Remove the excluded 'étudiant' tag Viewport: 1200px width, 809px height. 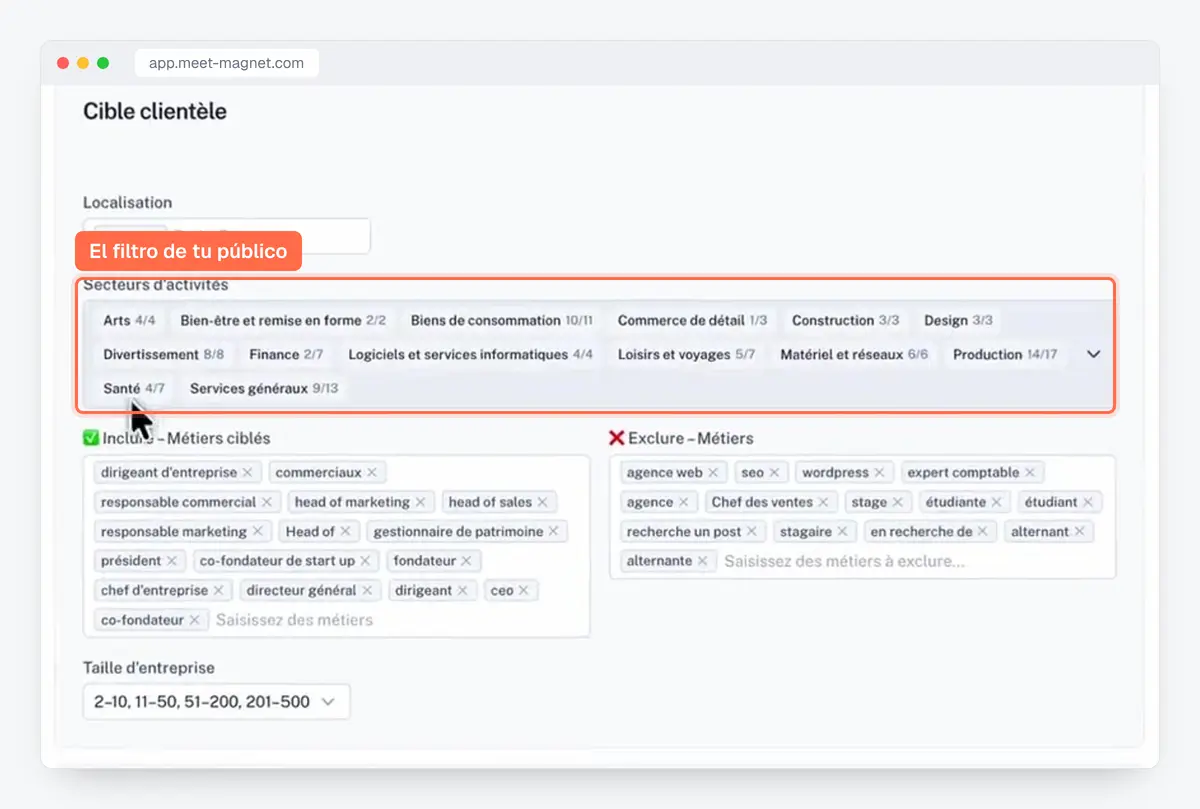(1087, 502)
